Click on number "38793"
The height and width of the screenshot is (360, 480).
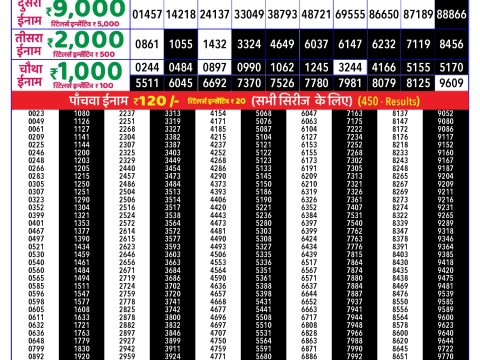282,14
